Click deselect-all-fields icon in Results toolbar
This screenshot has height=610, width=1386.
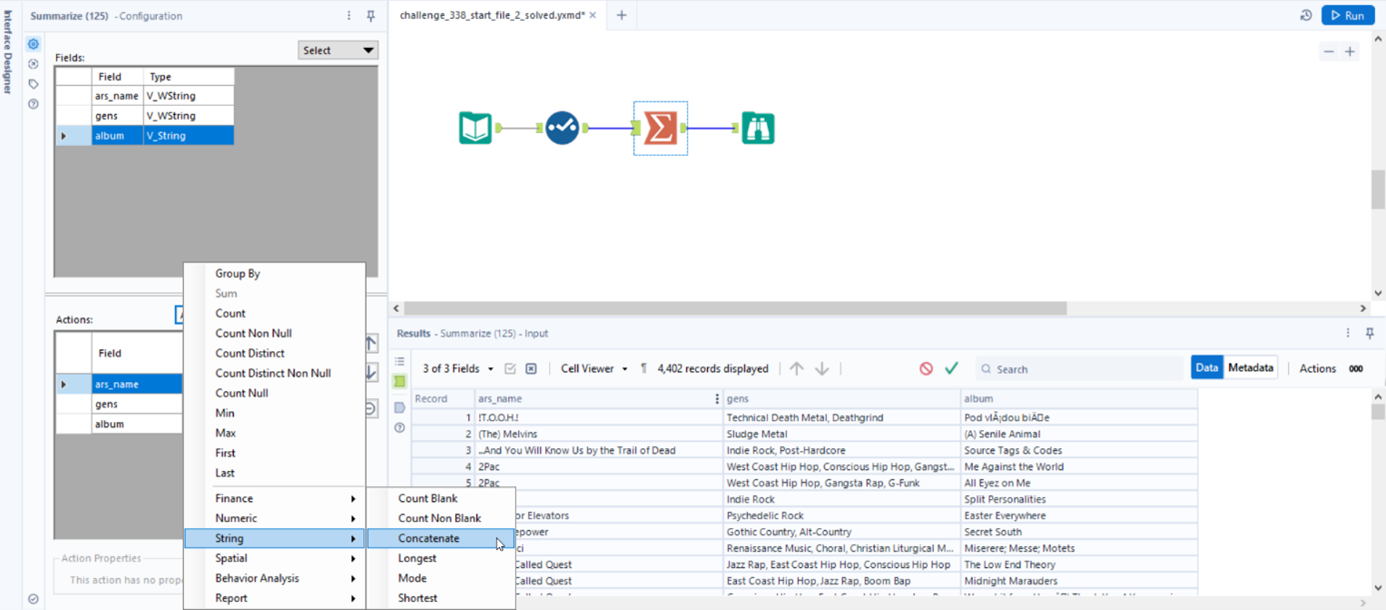tap(531, 369)
